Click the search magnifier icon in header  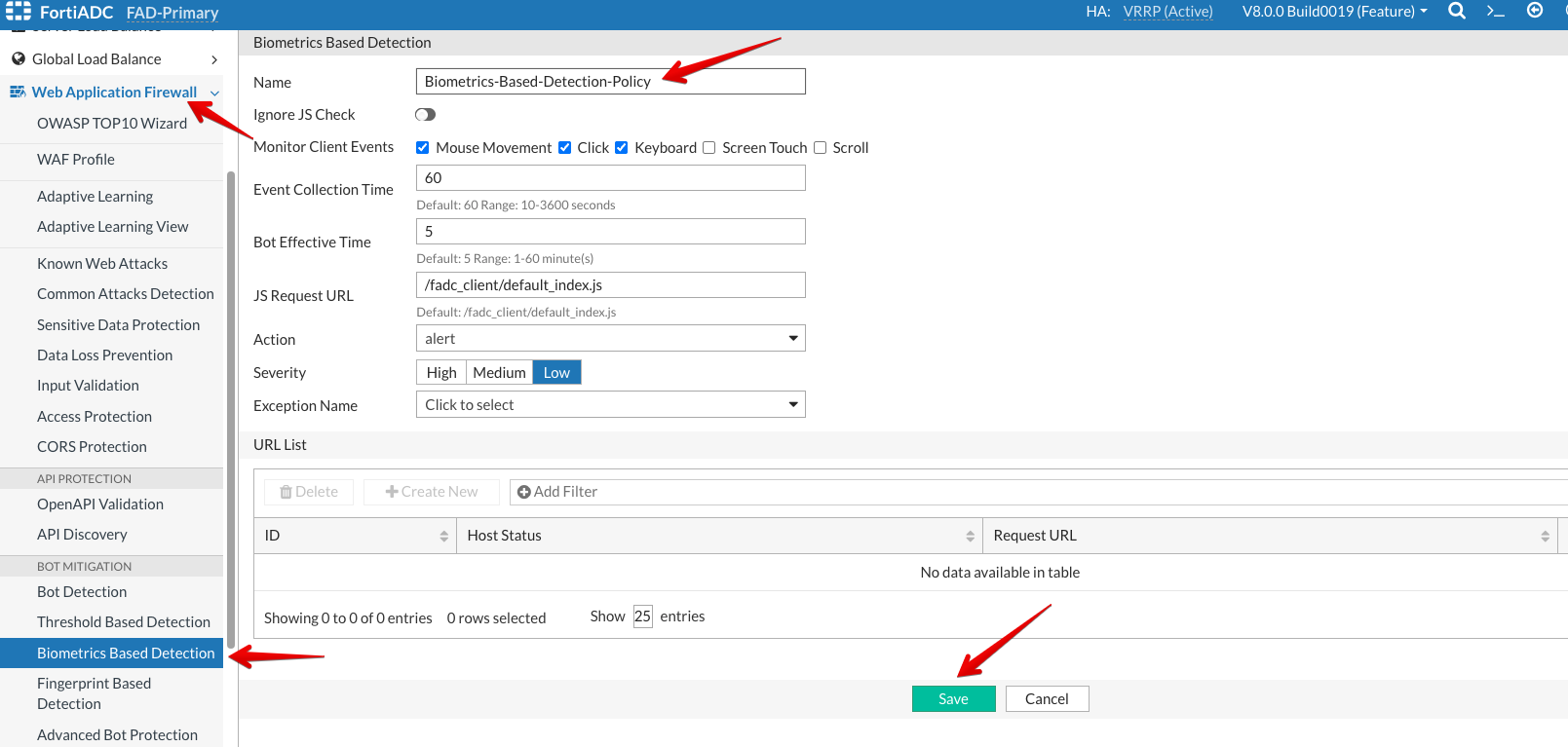point(1457,12)
